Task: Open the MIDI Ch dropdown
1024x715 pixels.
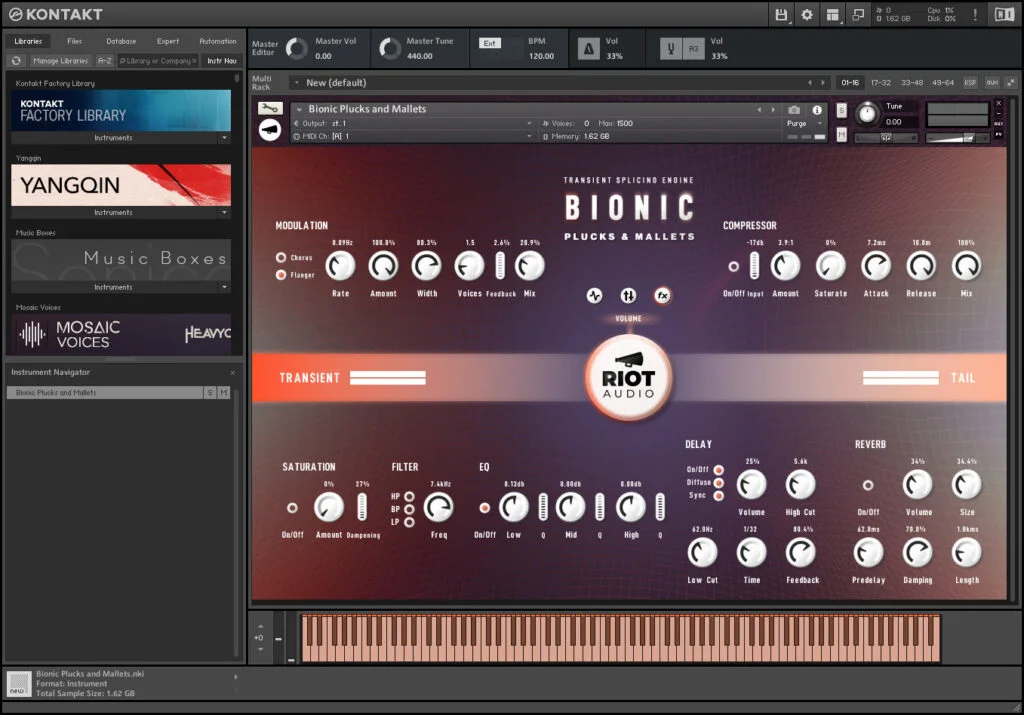Action: click(x=413, y=136)
